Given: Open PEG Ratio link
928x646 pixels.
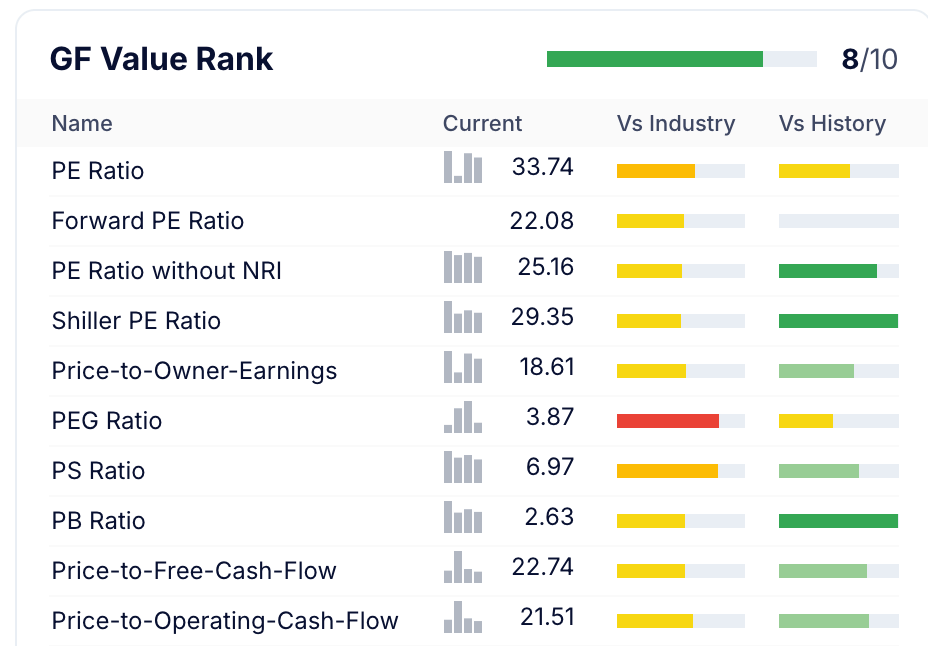Looking at the screenshot, I should coord(107,421).
